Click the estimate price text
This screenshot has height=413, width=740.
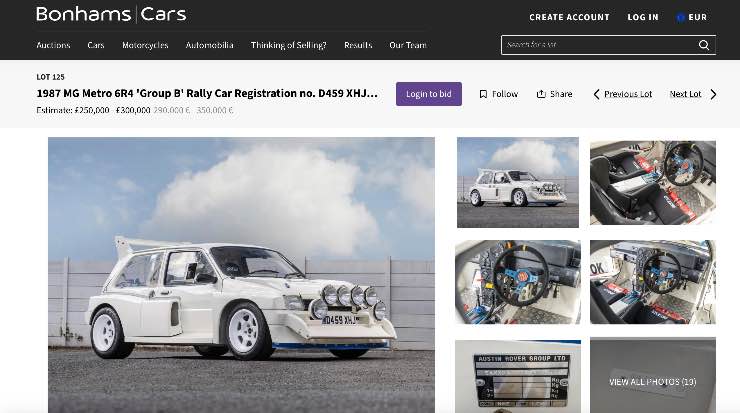(135, 110)
